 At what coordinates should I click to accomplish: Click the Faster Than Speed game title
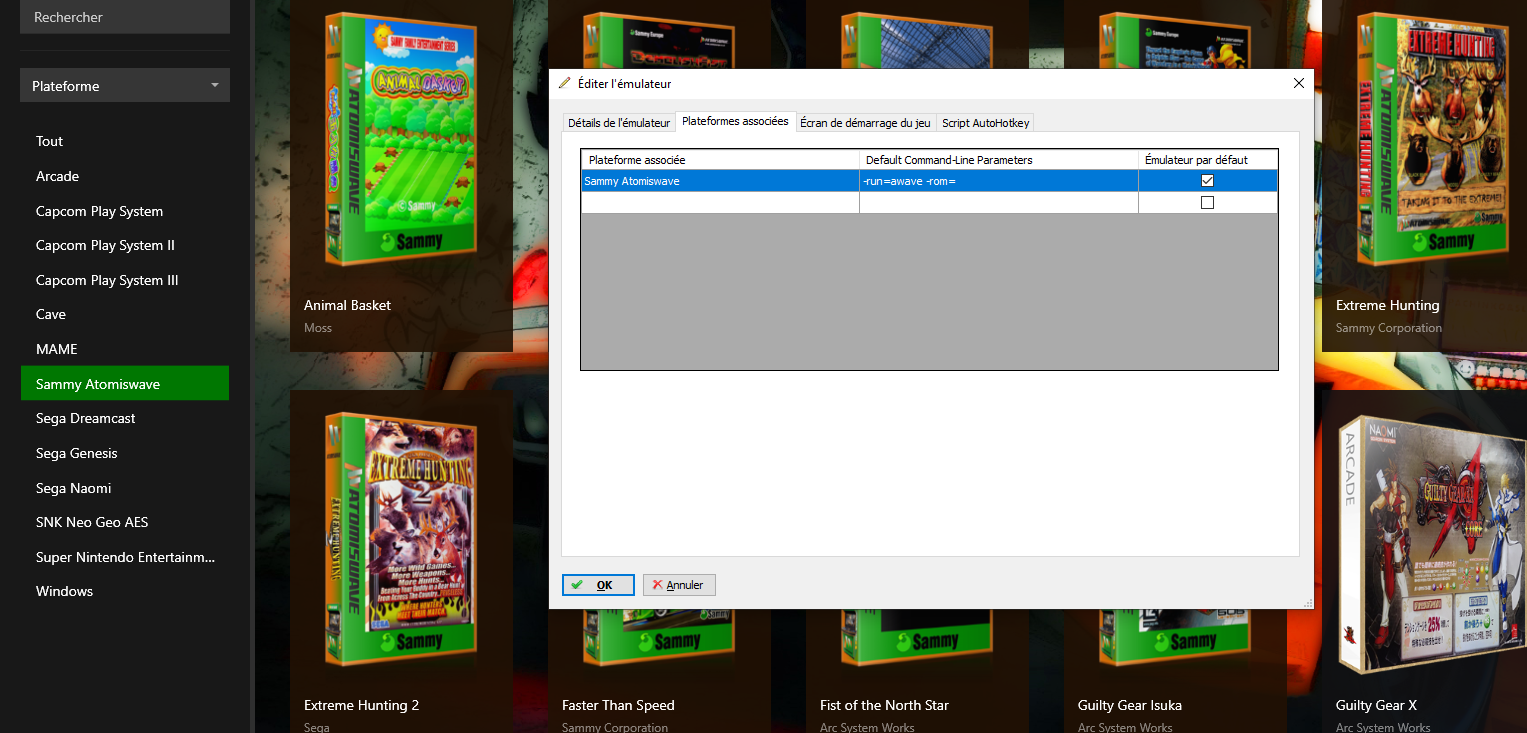[x=618, y=705]
